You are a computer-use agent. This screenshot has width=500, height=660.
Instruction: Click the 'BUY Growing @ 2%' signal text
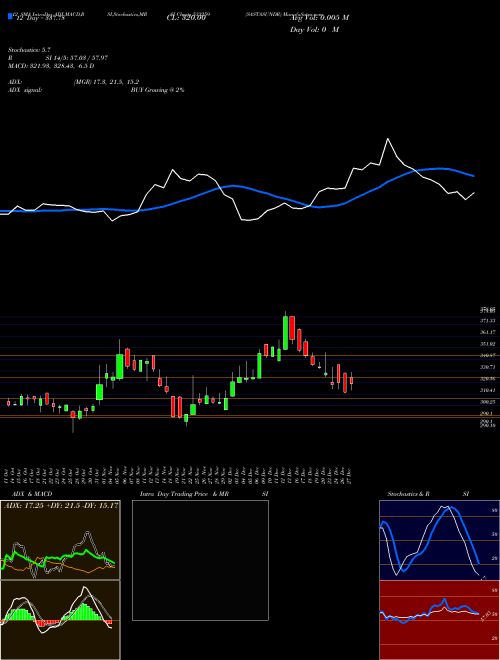[x=157, y=90]
